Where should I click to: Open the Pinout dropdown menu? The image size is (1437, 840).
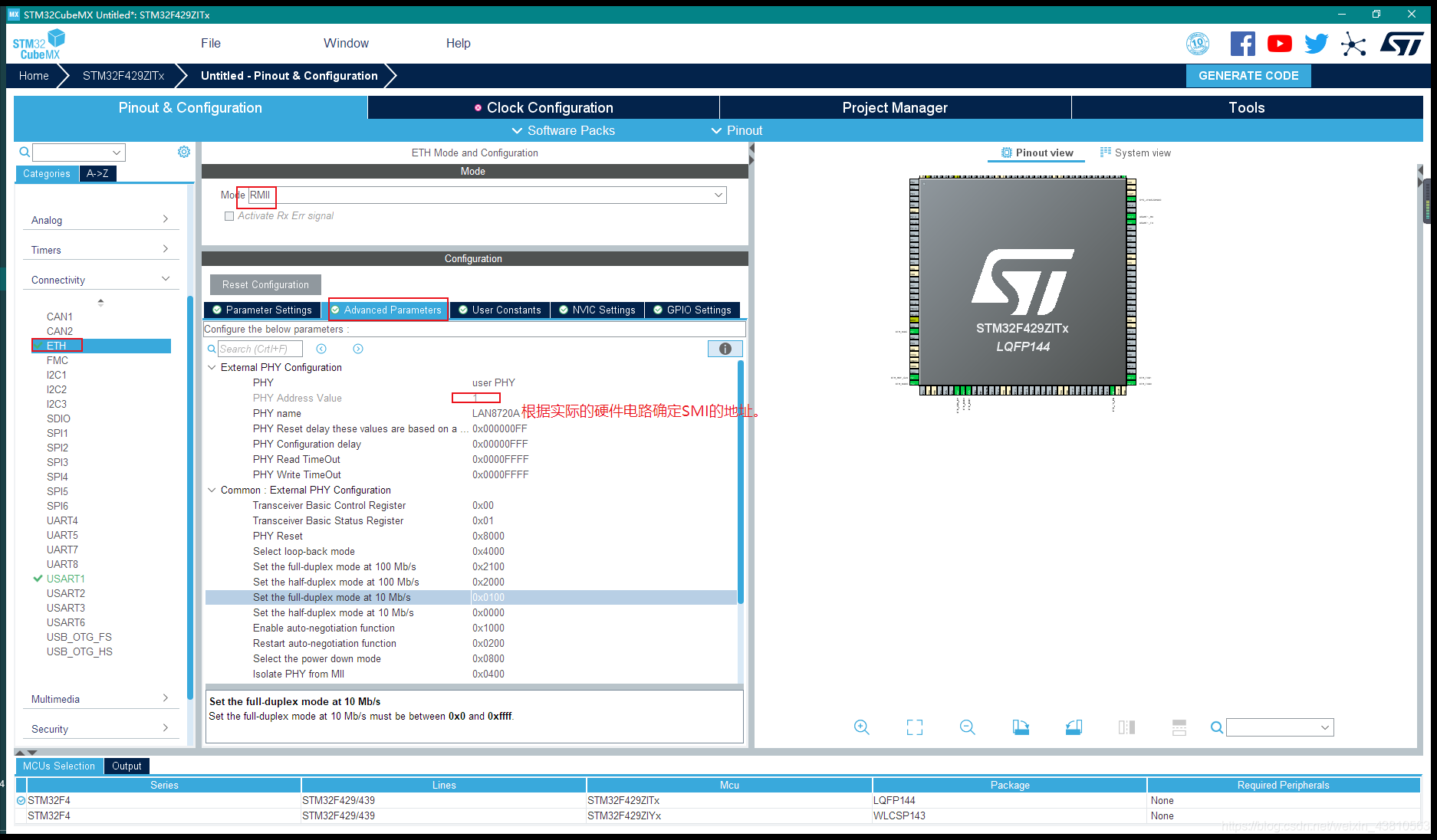point(737,130)
